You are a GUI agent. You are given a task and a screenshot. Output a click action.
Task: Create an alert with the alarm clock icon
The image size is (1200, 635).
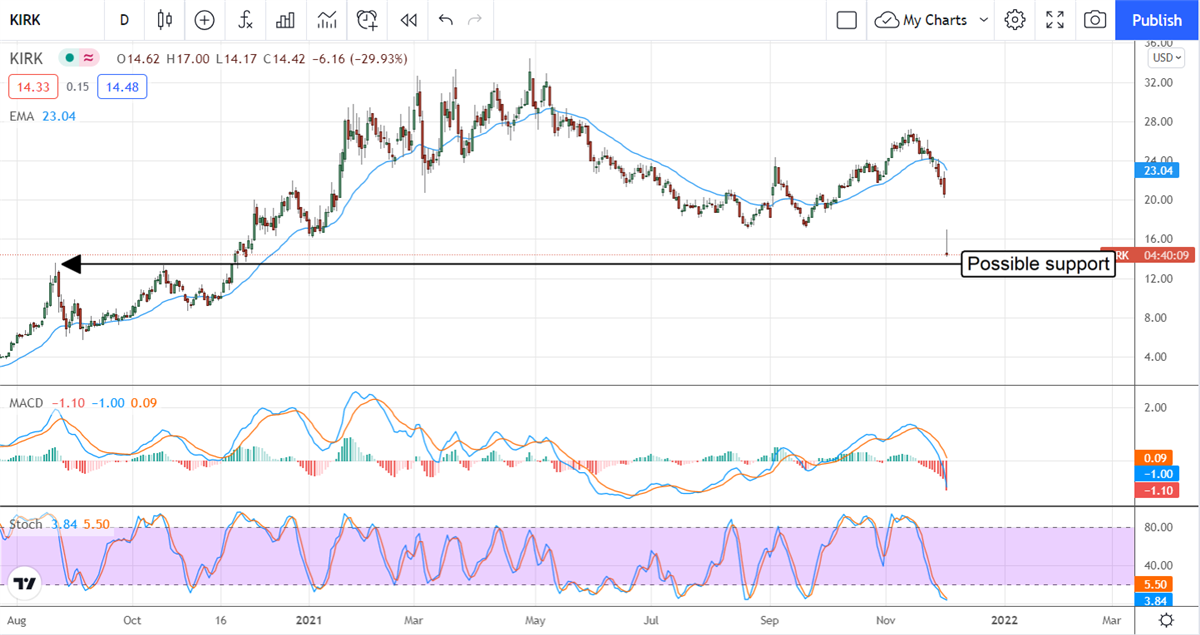368,19
